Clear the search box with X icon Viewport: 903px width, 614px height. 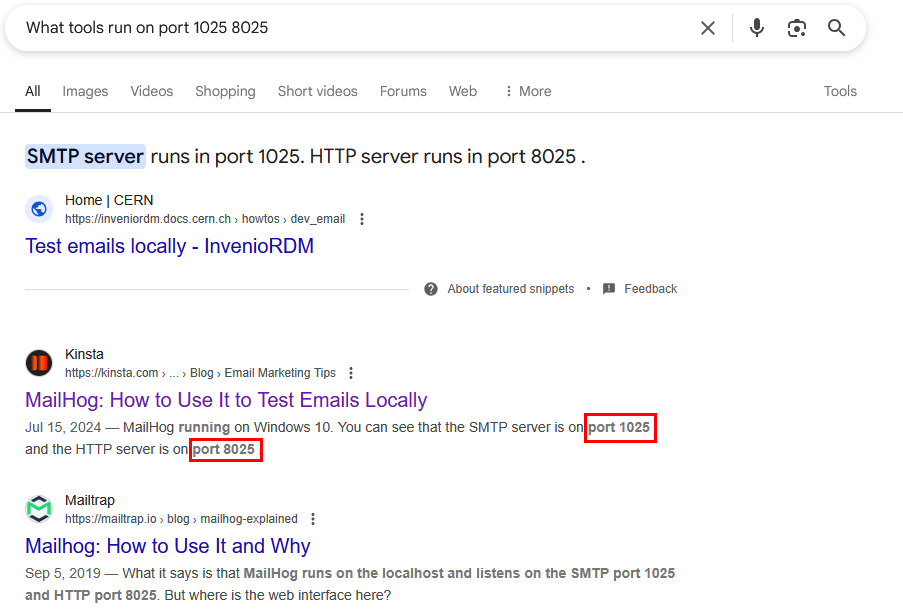708,28
